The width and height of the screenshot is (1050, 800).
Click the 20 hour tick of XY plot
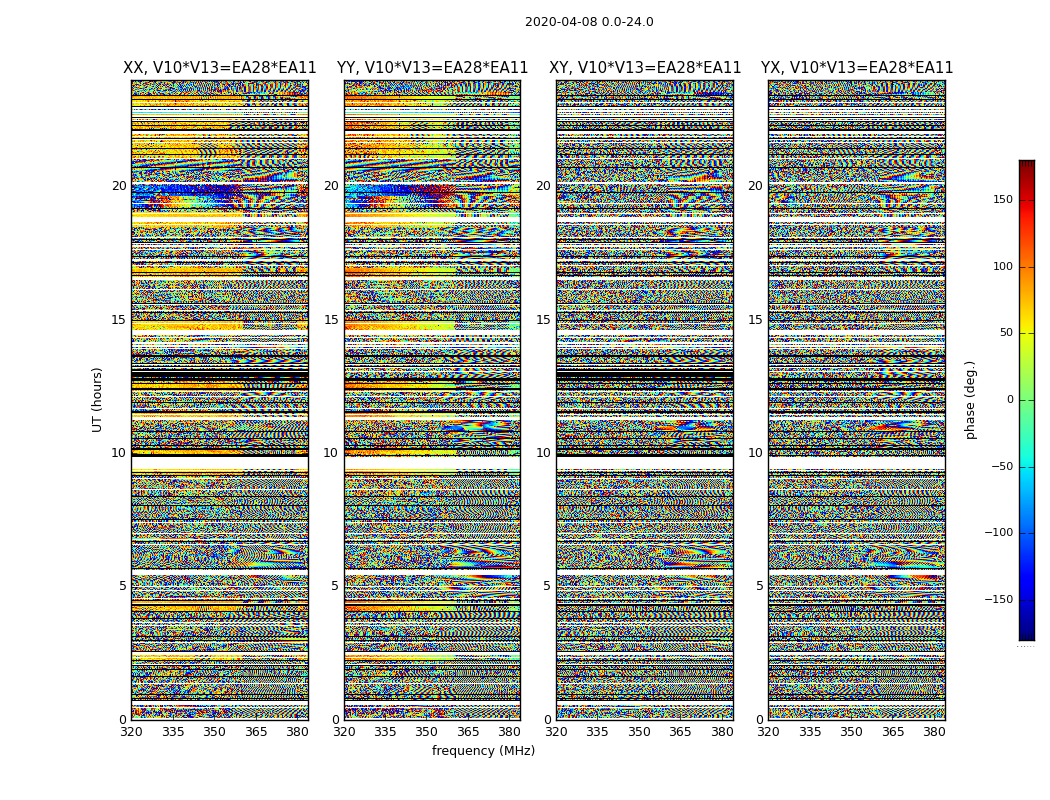pyautogui.click(x=544, y=186)
